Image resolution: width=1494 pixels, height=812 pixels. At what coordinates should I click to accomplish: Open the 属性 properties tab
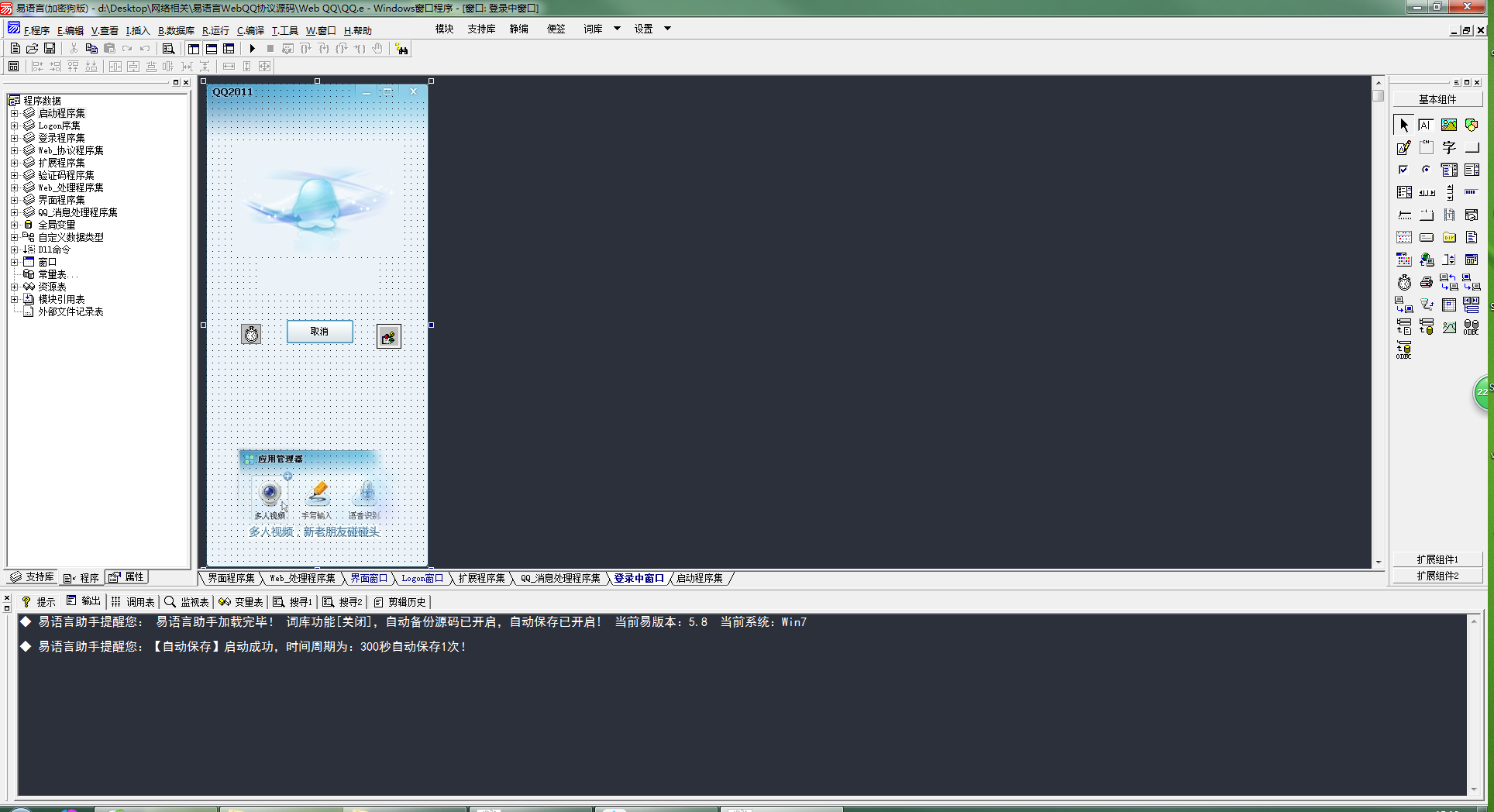coord(126,577)
